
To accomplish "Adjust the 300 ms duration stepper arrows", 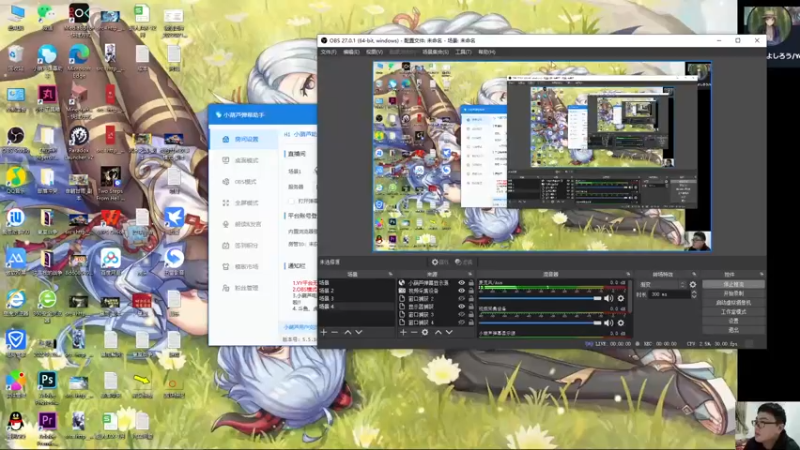I will tap(693, 294).
